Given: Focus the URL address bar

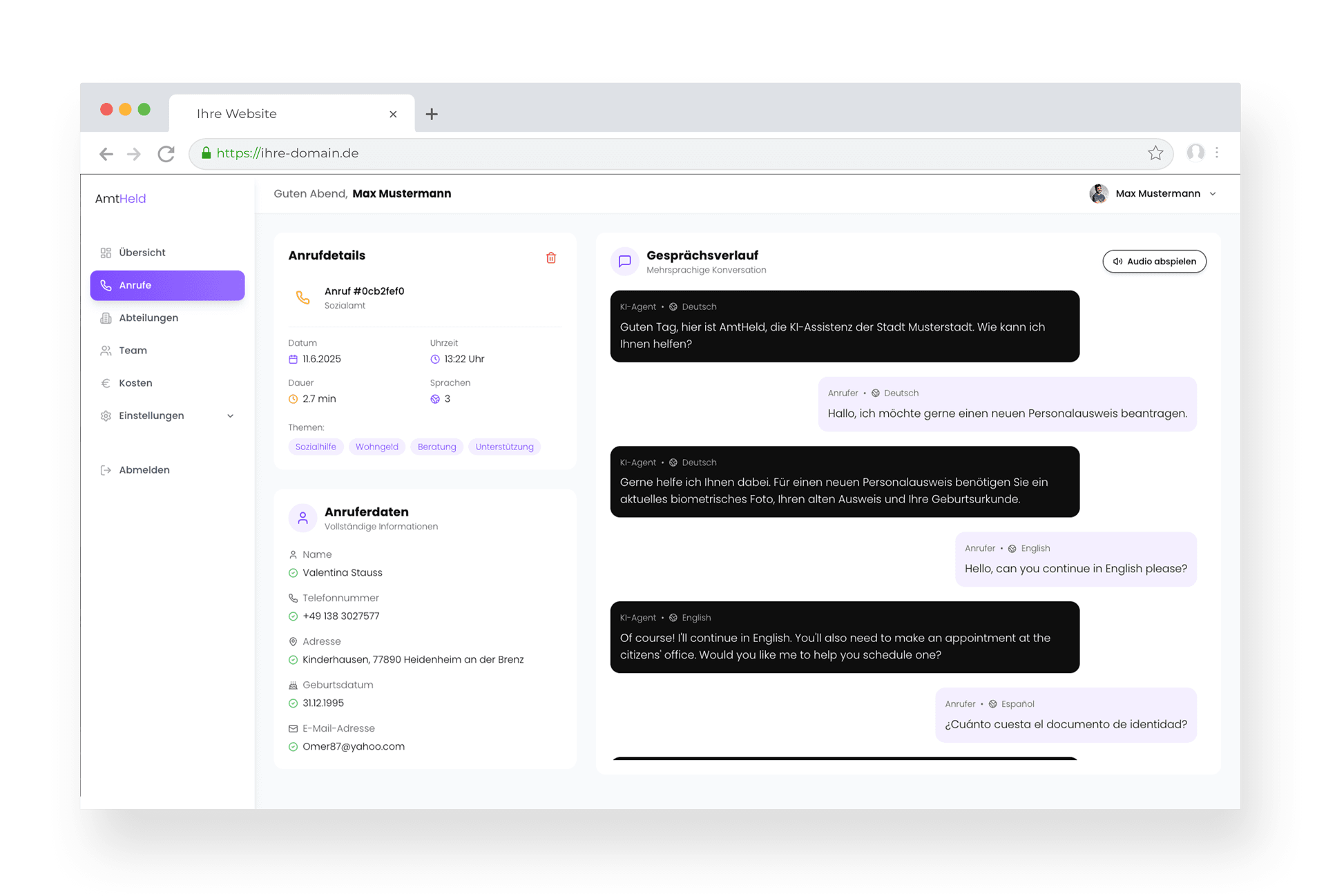Looking at the screenshot, I should click(622, 153).
